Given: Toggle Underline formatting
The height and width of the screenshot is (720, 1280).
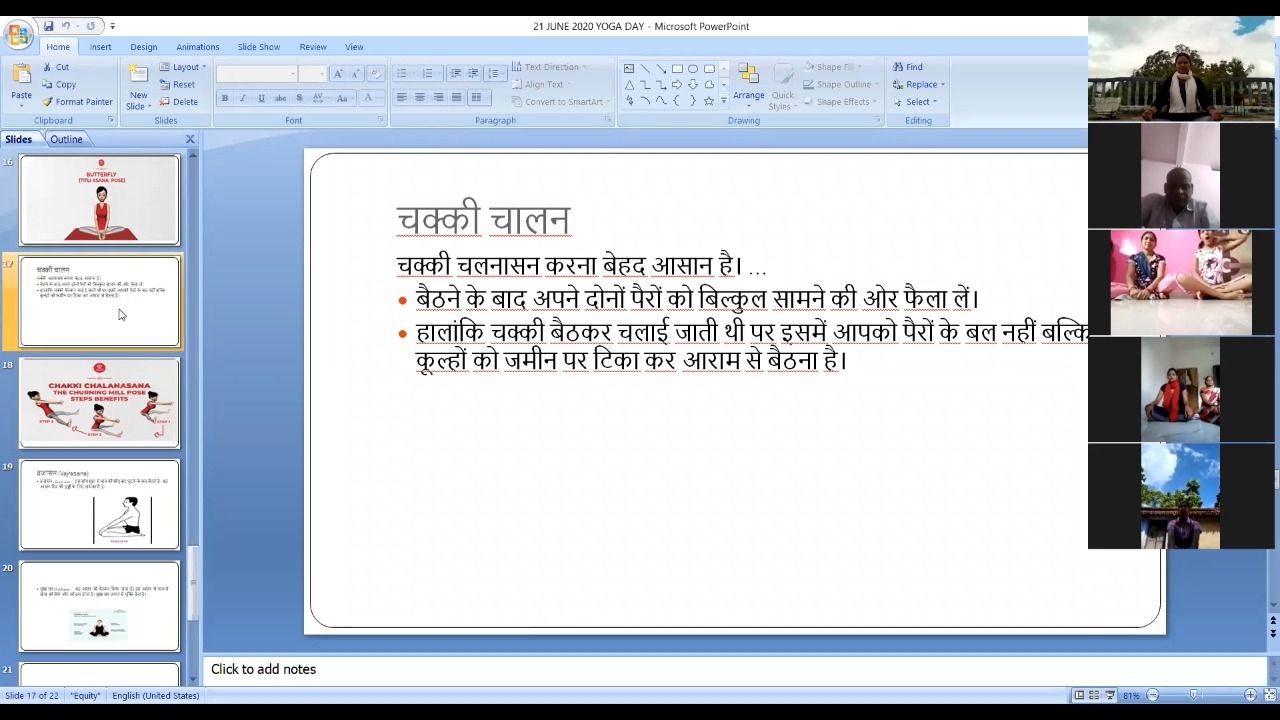Looking at the screenshot, I should [x=261, y=98].
